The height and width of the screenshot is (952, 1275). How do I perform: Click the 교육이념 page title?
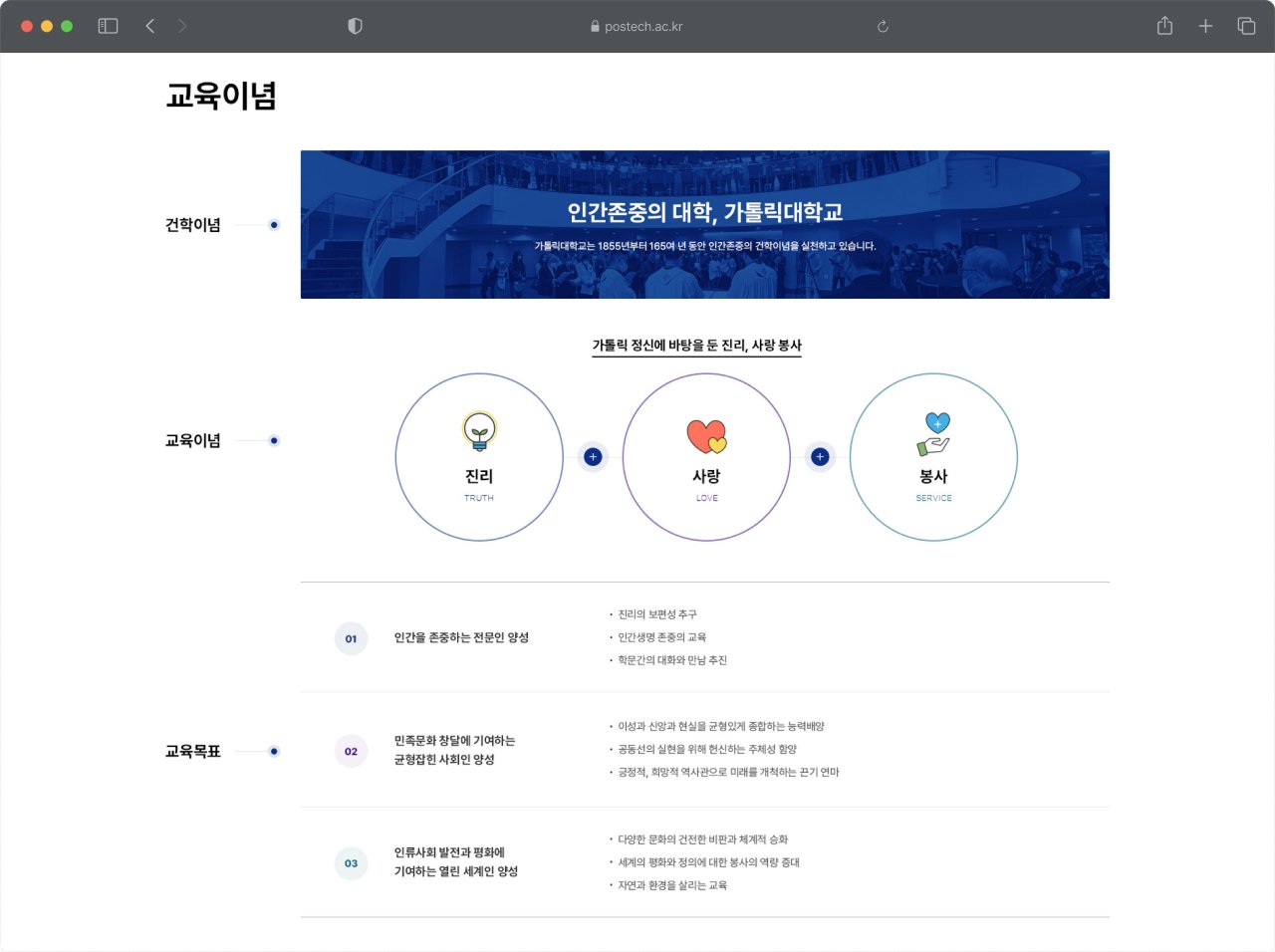tap(221, 96)
